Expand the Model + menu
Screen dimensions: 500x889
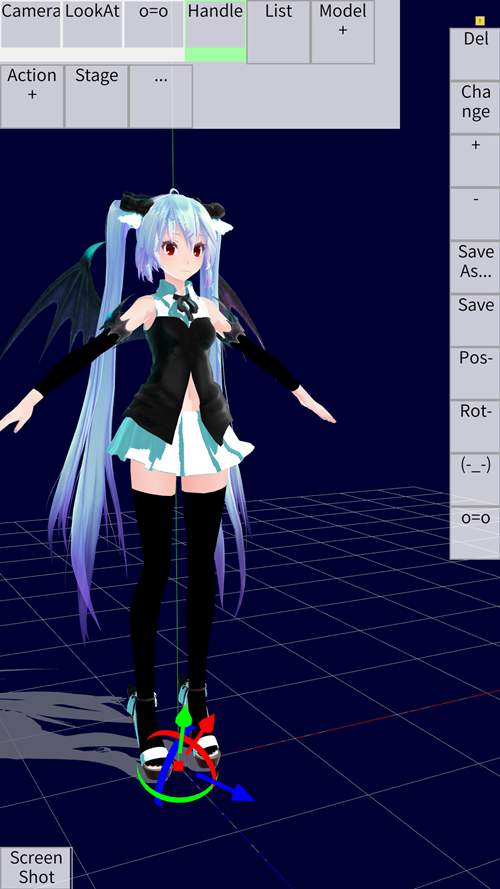coord(342,32)
